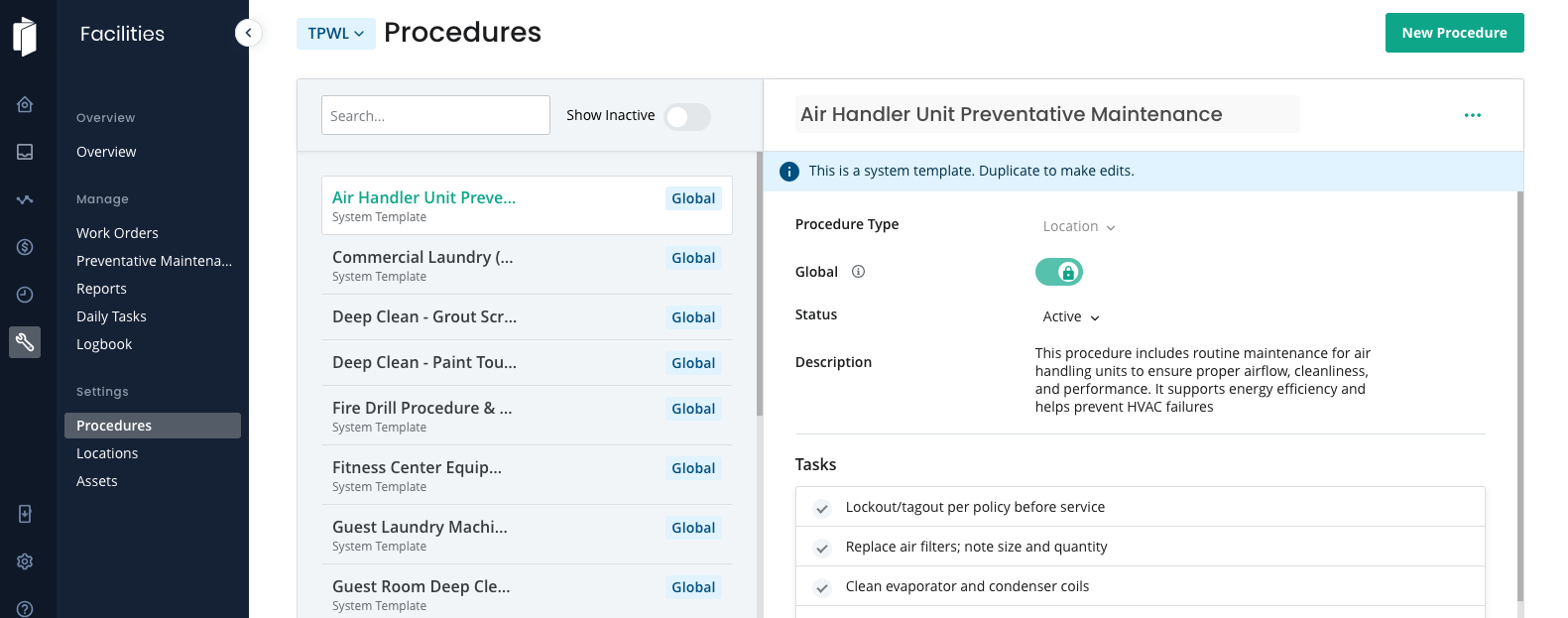1568x618 pixels.
Task: Open the Status Active dropdown
Action: (x=1071, y=317)
